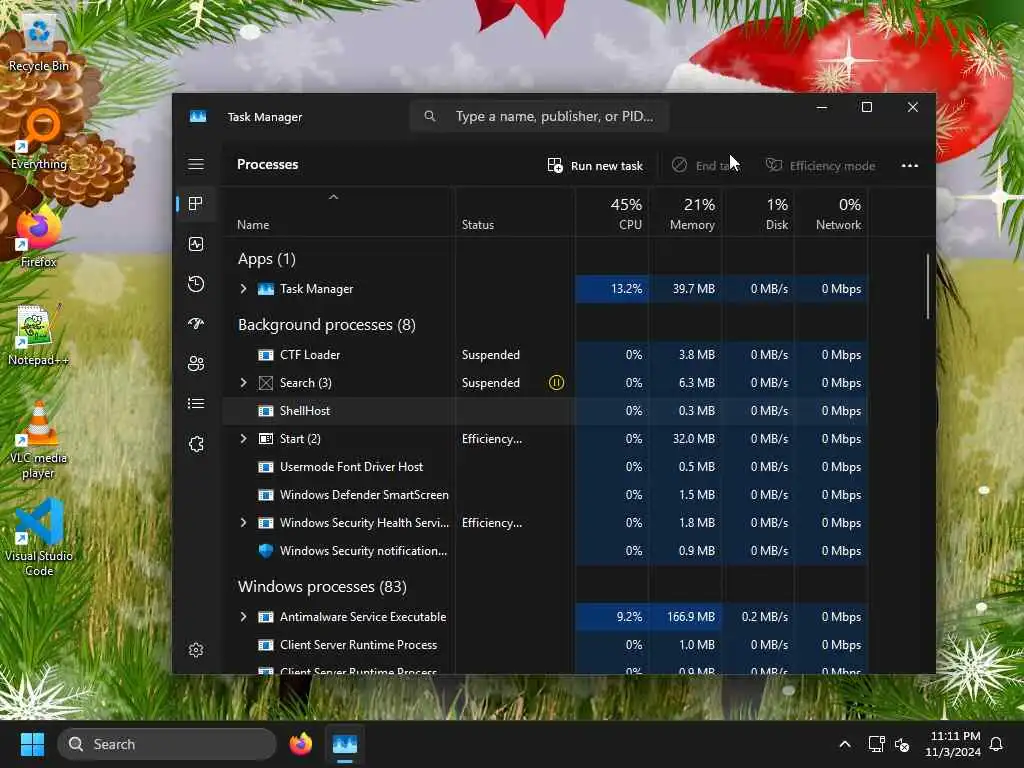The width and height of the screenshot is (1024, 768).
Task: Click the Windows Security notification shield icon
Action: click(265, 551)
